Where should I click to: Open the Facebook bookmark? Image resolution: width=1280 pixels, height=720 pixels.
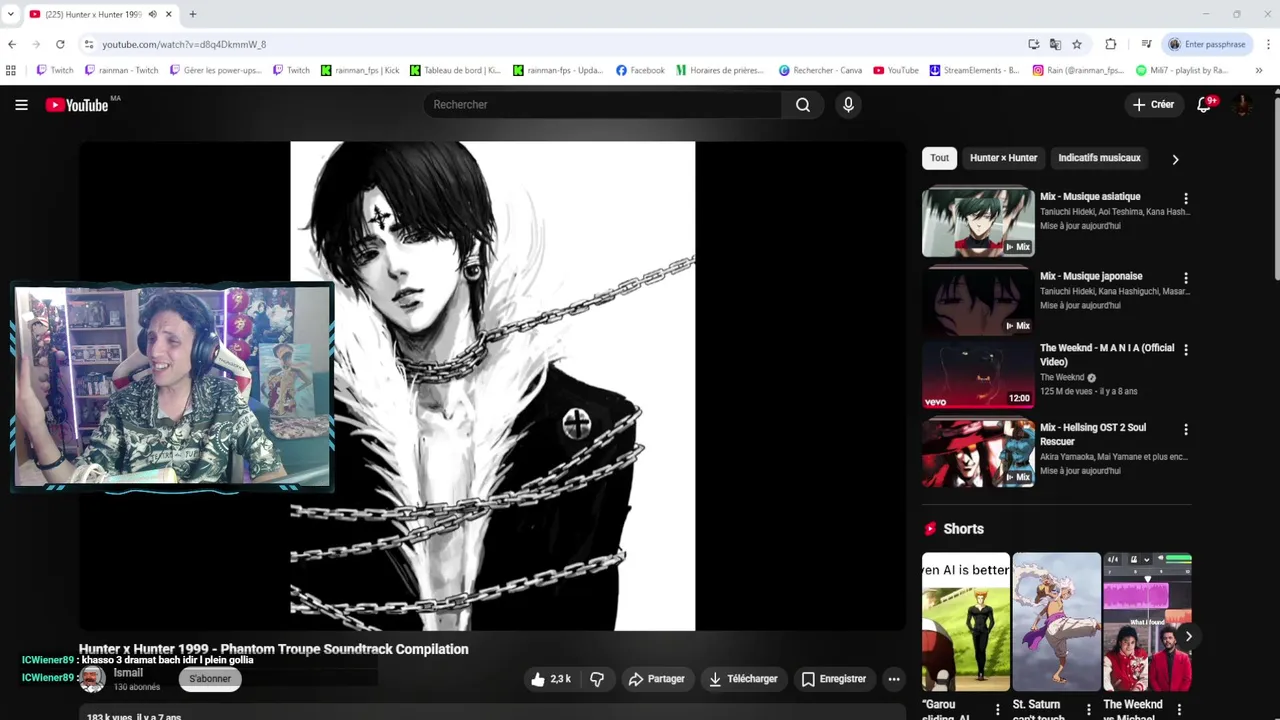[x=640, y=70]
